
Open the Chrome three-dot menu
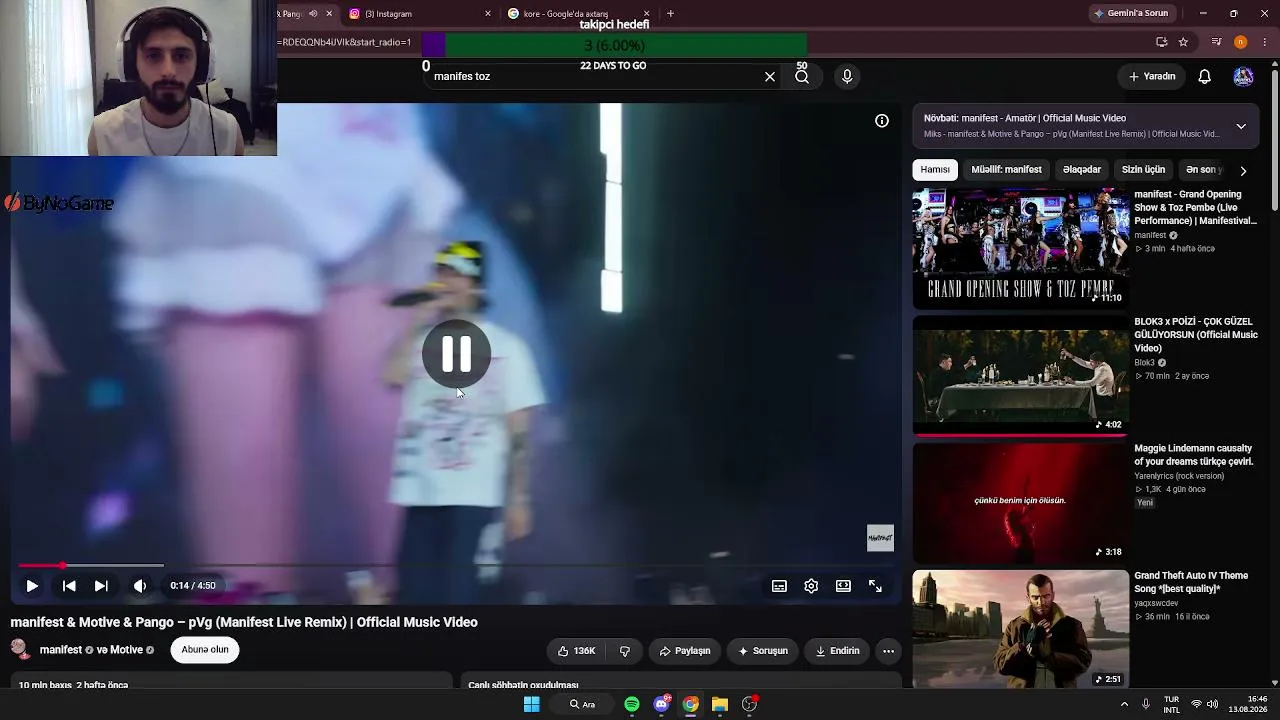1265,42
